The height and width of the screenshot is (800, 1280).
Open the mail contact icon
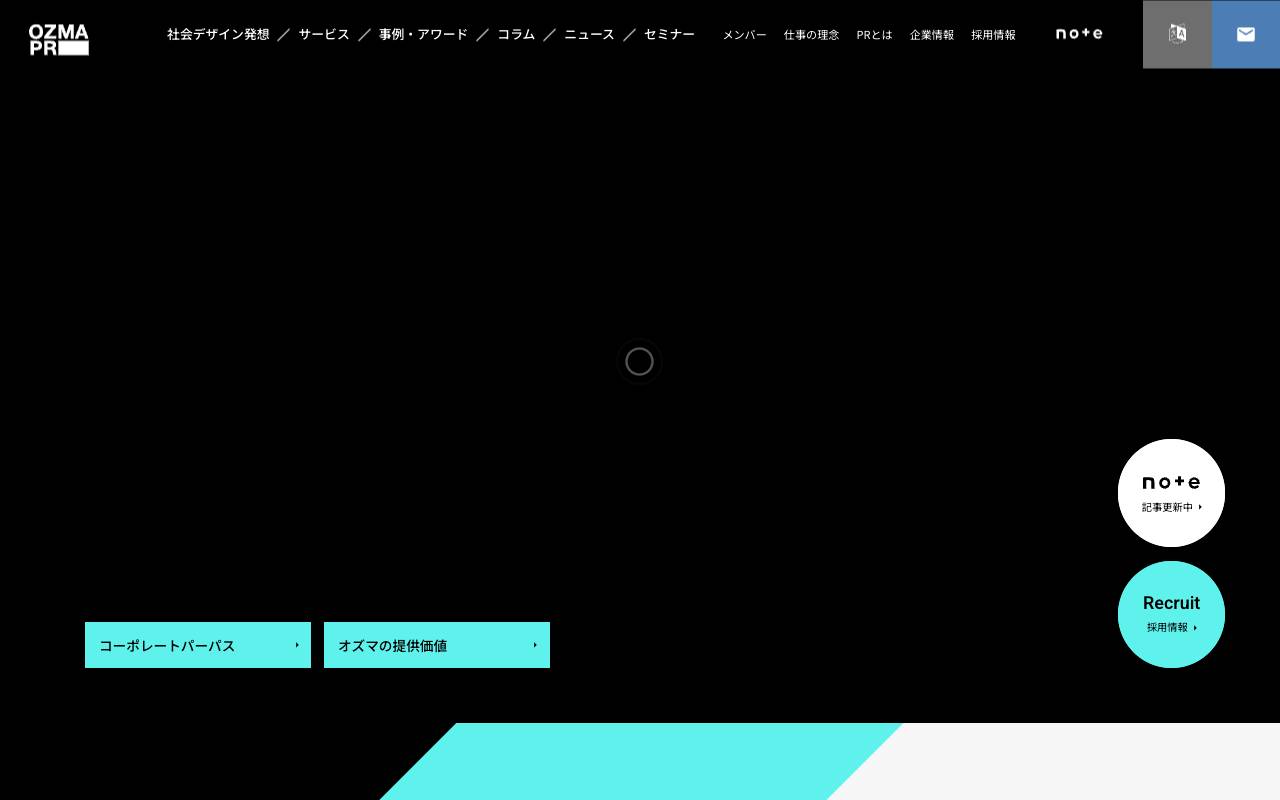pyautogui.click(x=1246, y=34)
